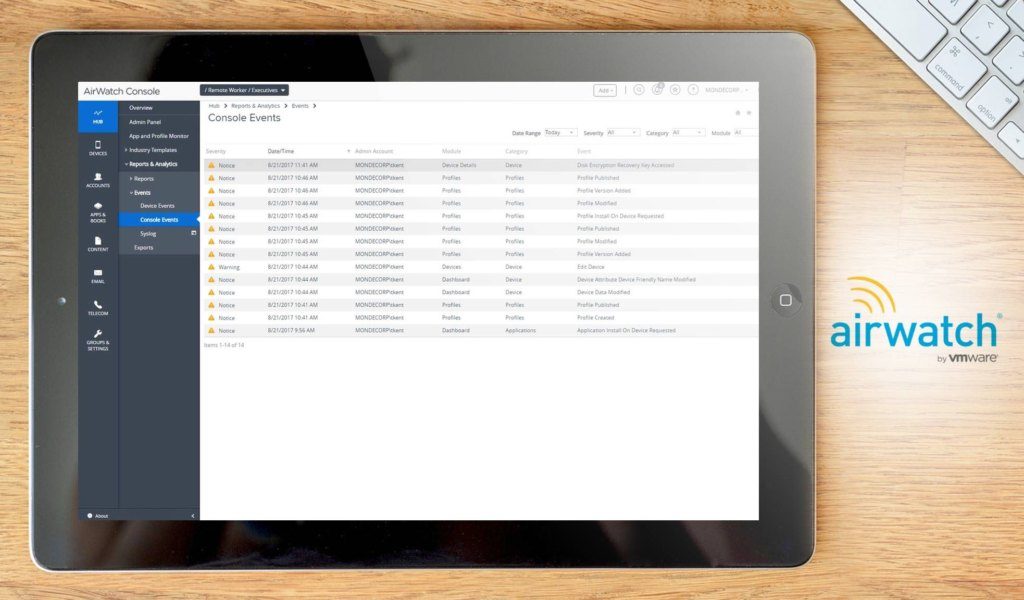Open the Accounts section
Viewport: 1024px width, 600px height.
[x=97, y=182]
